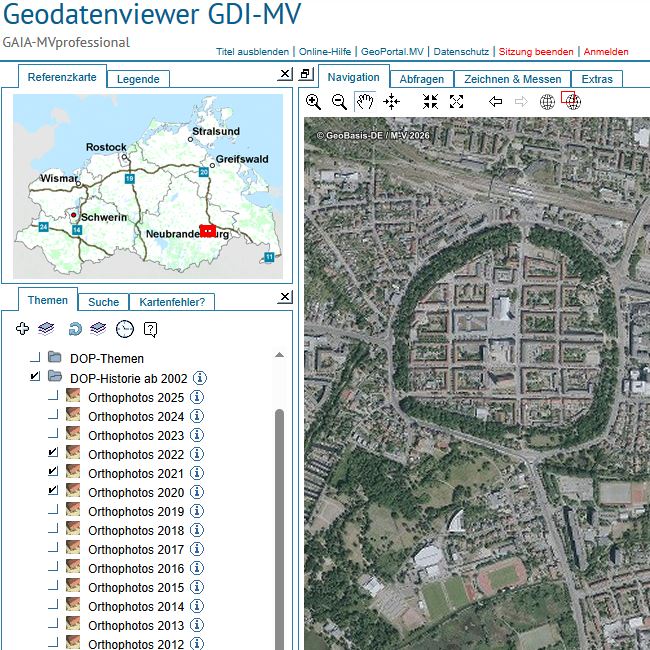Image resolution: width=650 pixels, height=650 pixels.
Task: Close the Referenzkarte panel
Action: [285, 74]
